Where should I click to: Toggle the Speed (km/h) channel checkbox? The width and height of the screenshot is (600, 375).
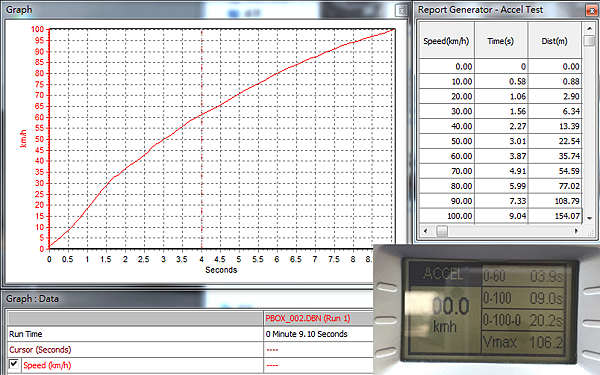(x=14, y=364)
